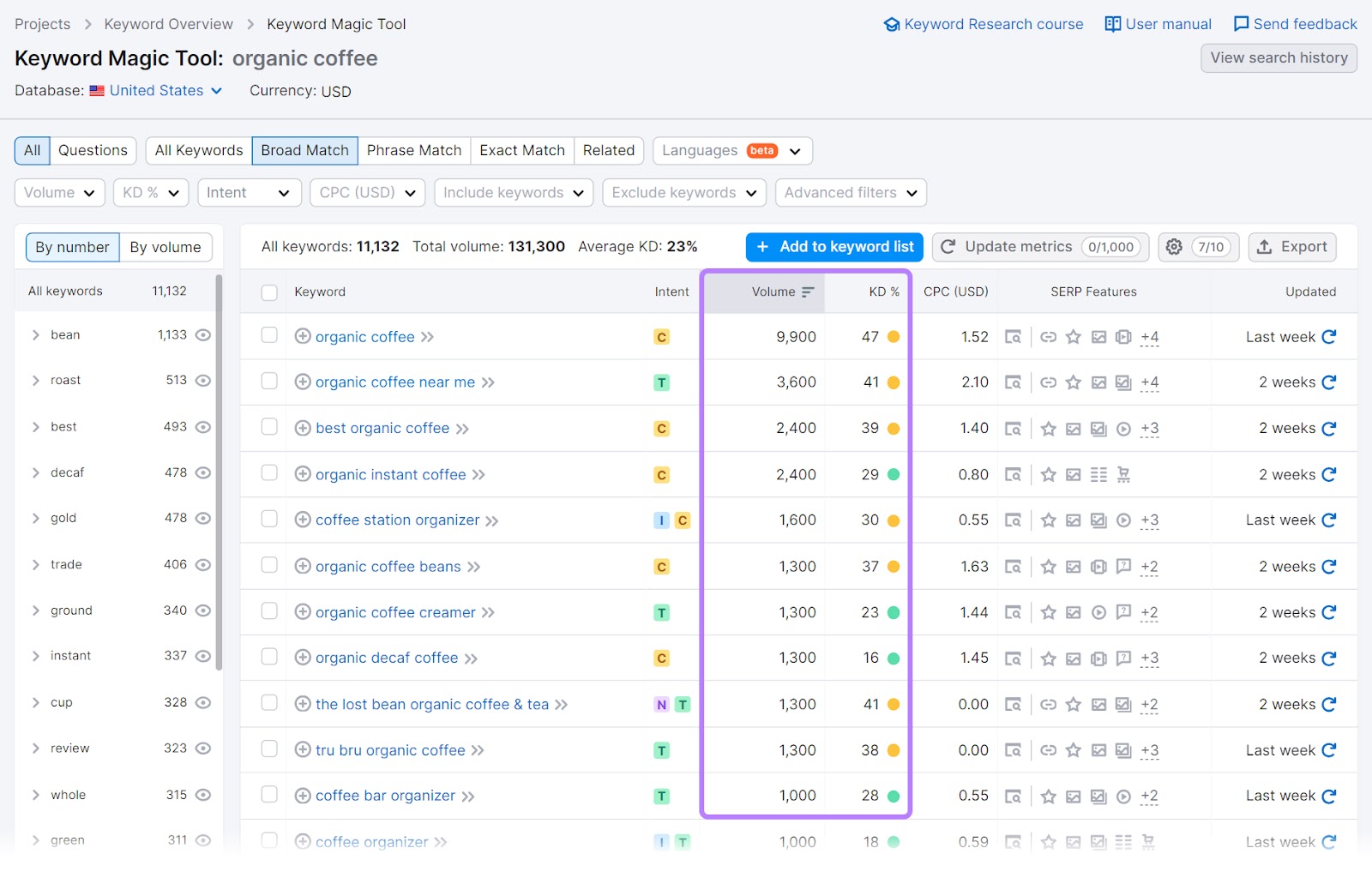This screenshot has height=872, width=1372.
Task: Click KD difficulty dot for organic coffee
Action: (894, 337)
